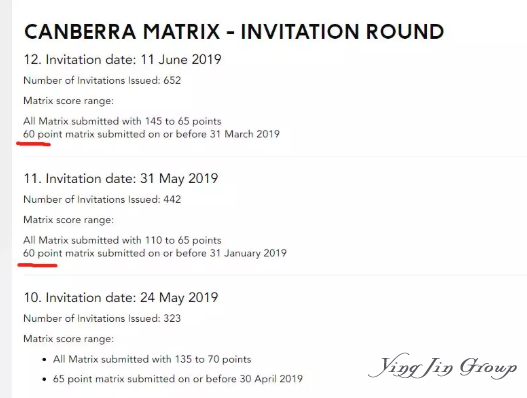Click the Ying Jin Group watermark logo
Viewport: 527px width, 398px height.
(442, 366)
